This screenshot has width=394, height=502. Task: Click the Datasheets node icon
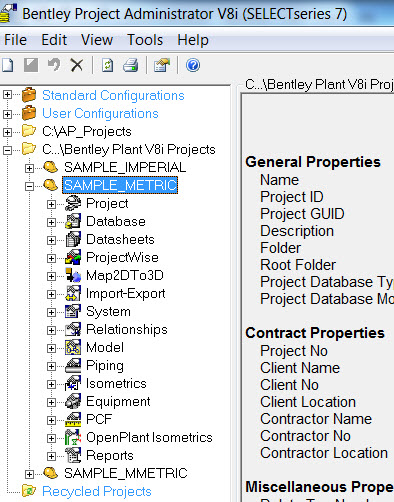(x=73, y=239)
